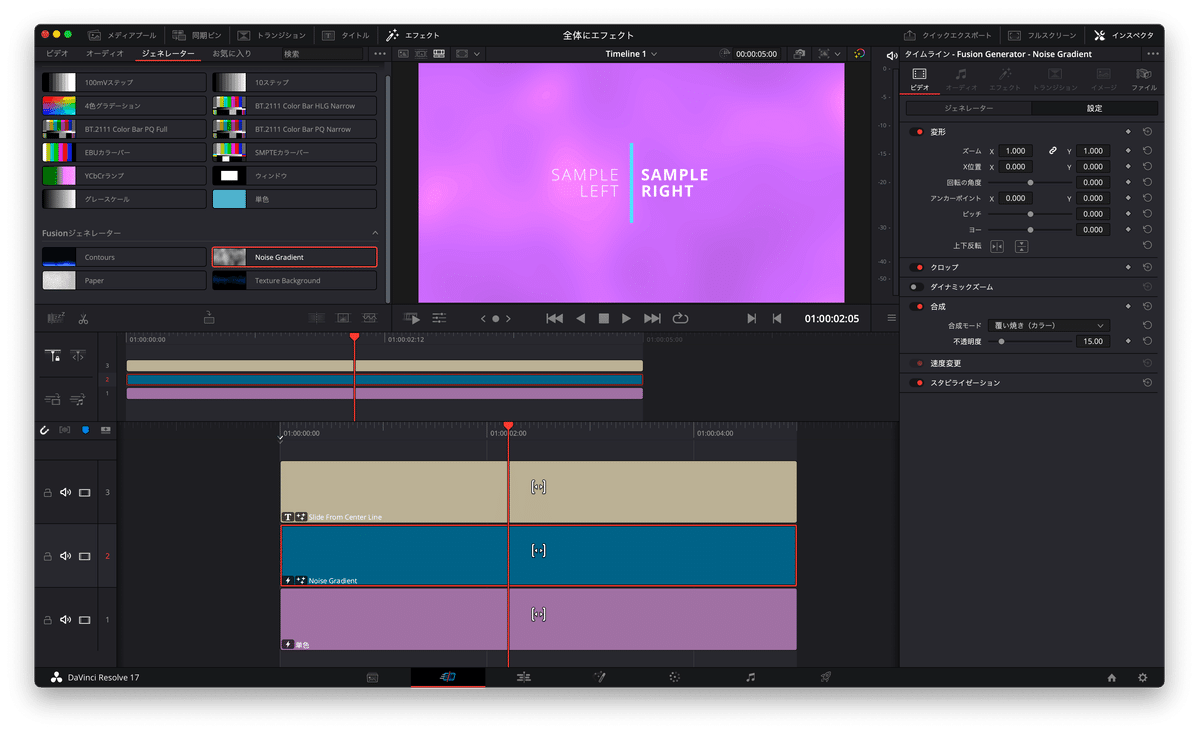Viewport: 1200px width, 734px height.
Task: Open the トランジション panel
Action: (272, 35)
